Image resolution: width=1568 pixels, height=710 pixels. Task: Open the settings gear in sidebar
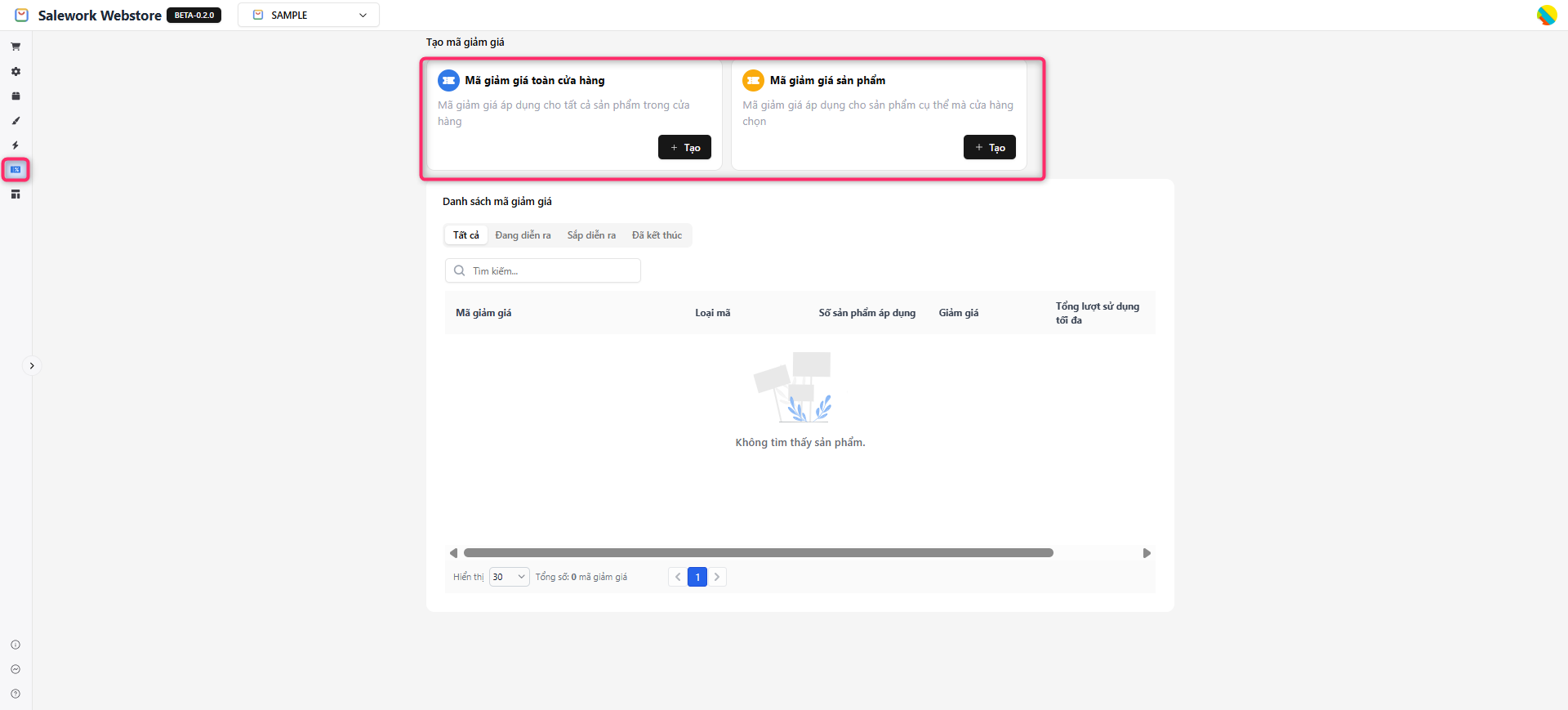[16, 72]
